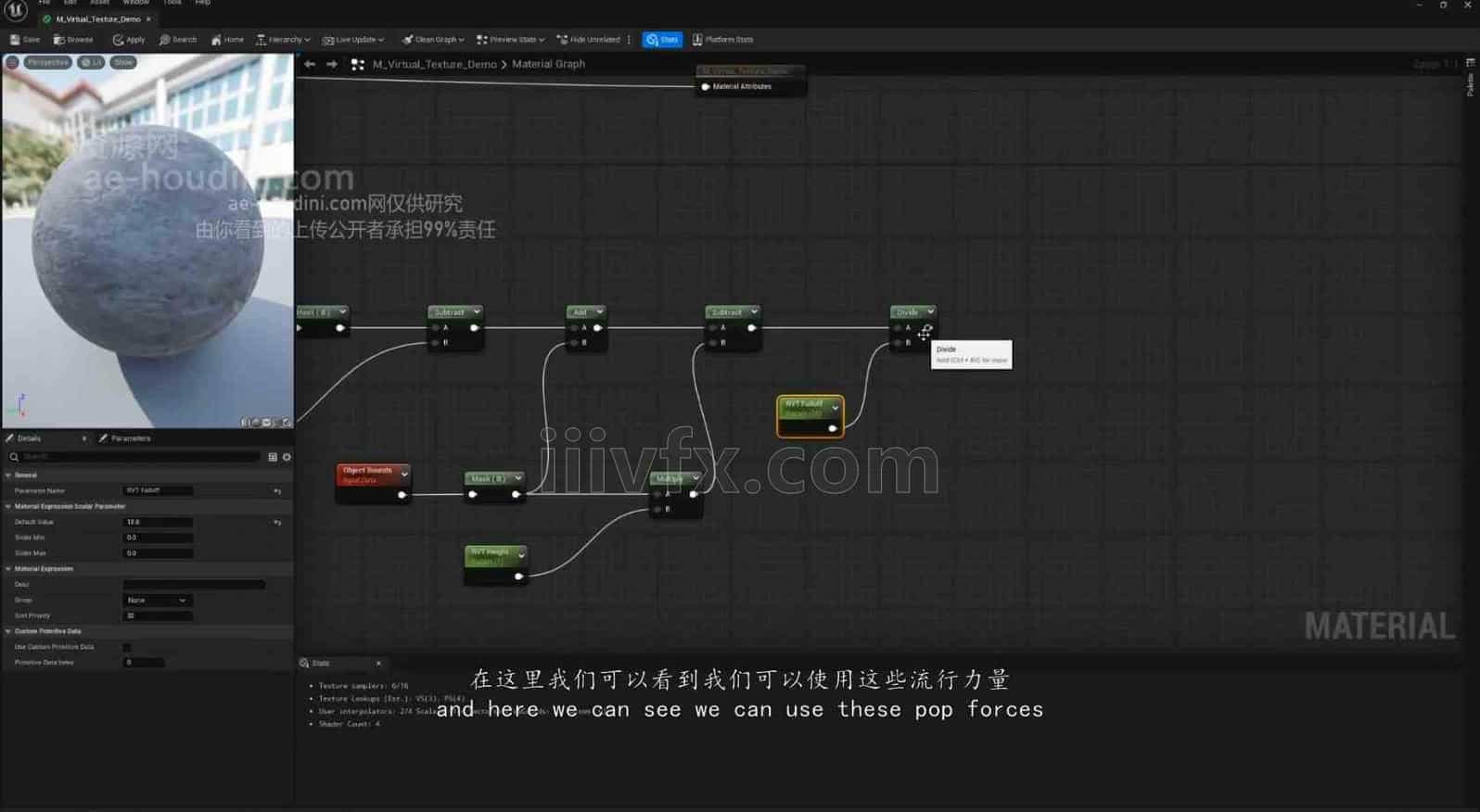This screenshot has width=1480, height=812.
Task: Open the Preview State dropdown
Action: pyautogui.click(x=510, y=40)
